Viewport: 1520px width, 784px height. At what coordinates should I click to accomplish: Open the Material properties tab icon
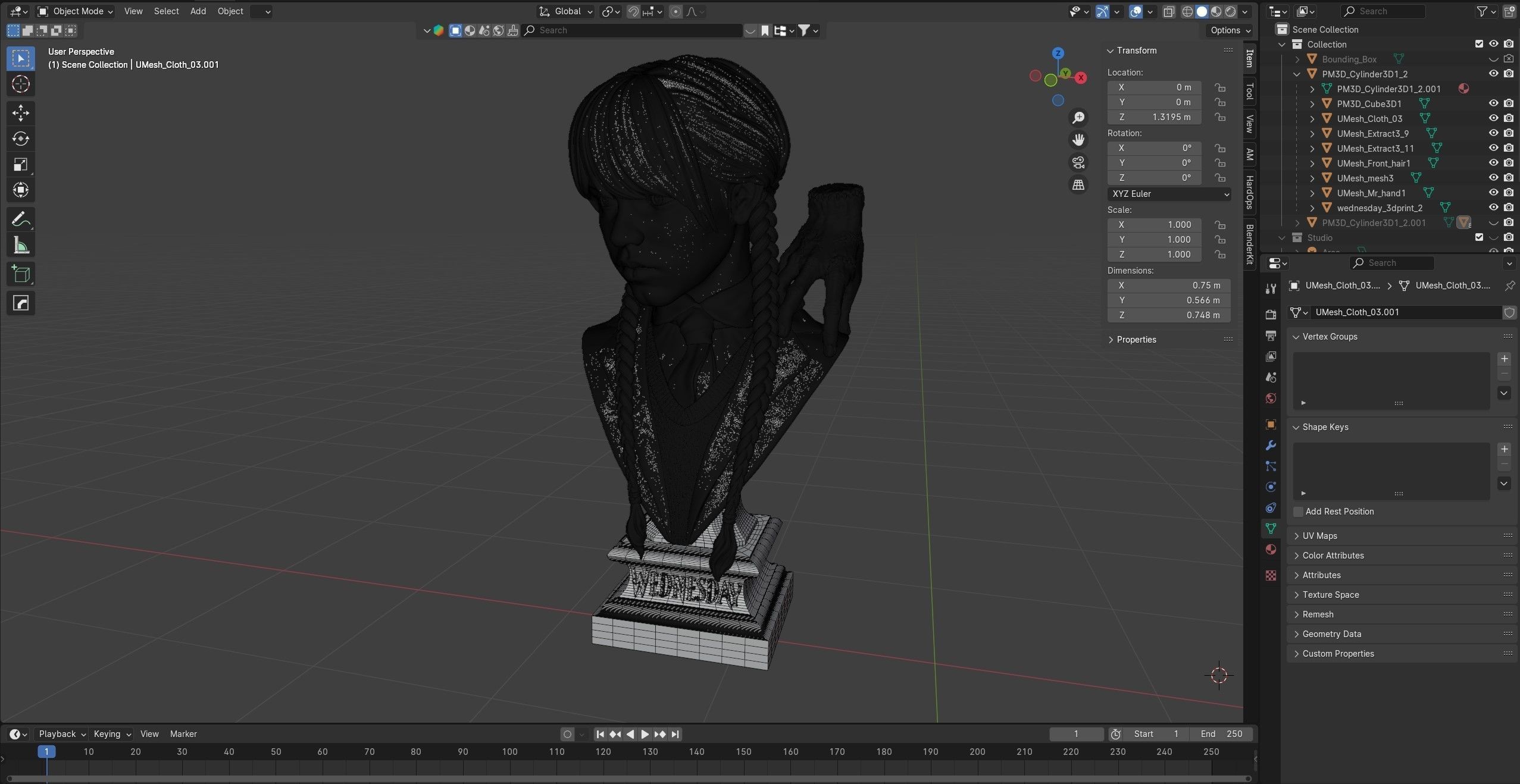pyautogui.click(x=1271, y=549)
